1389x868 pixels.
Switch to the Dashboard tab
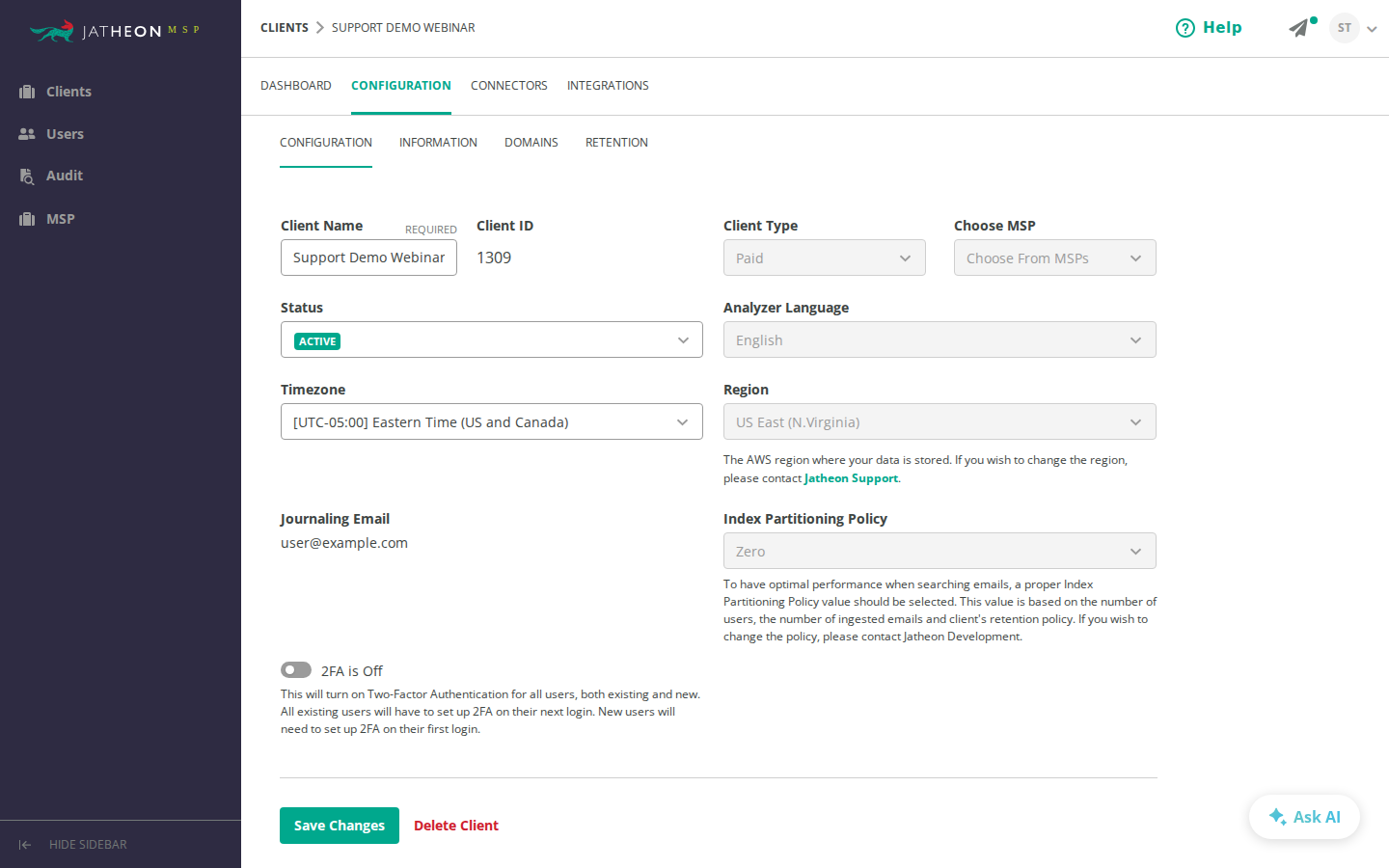(x=296, y=86)
